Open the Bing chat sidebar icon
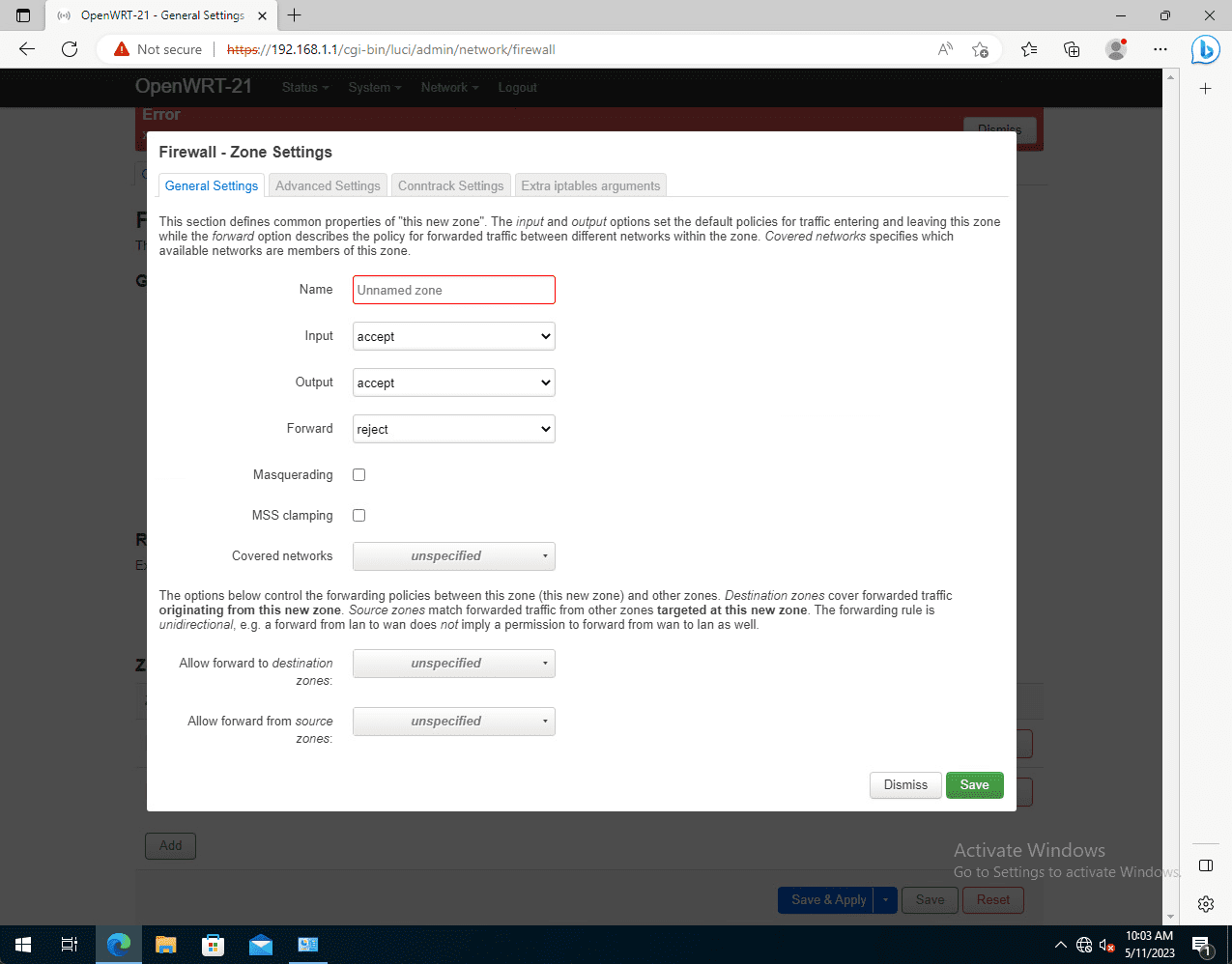This screenshot has height=964, width=1232. click(1205, 49)
